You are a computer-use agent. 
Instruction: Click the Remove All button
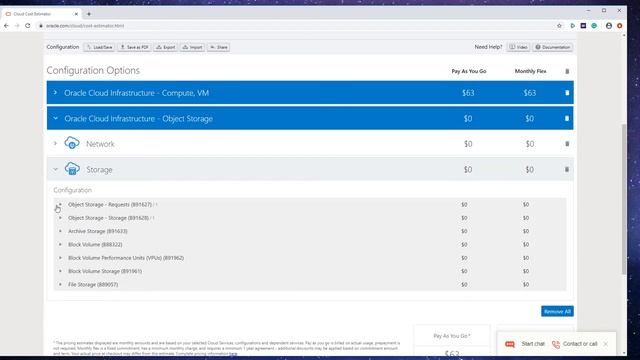557,311
